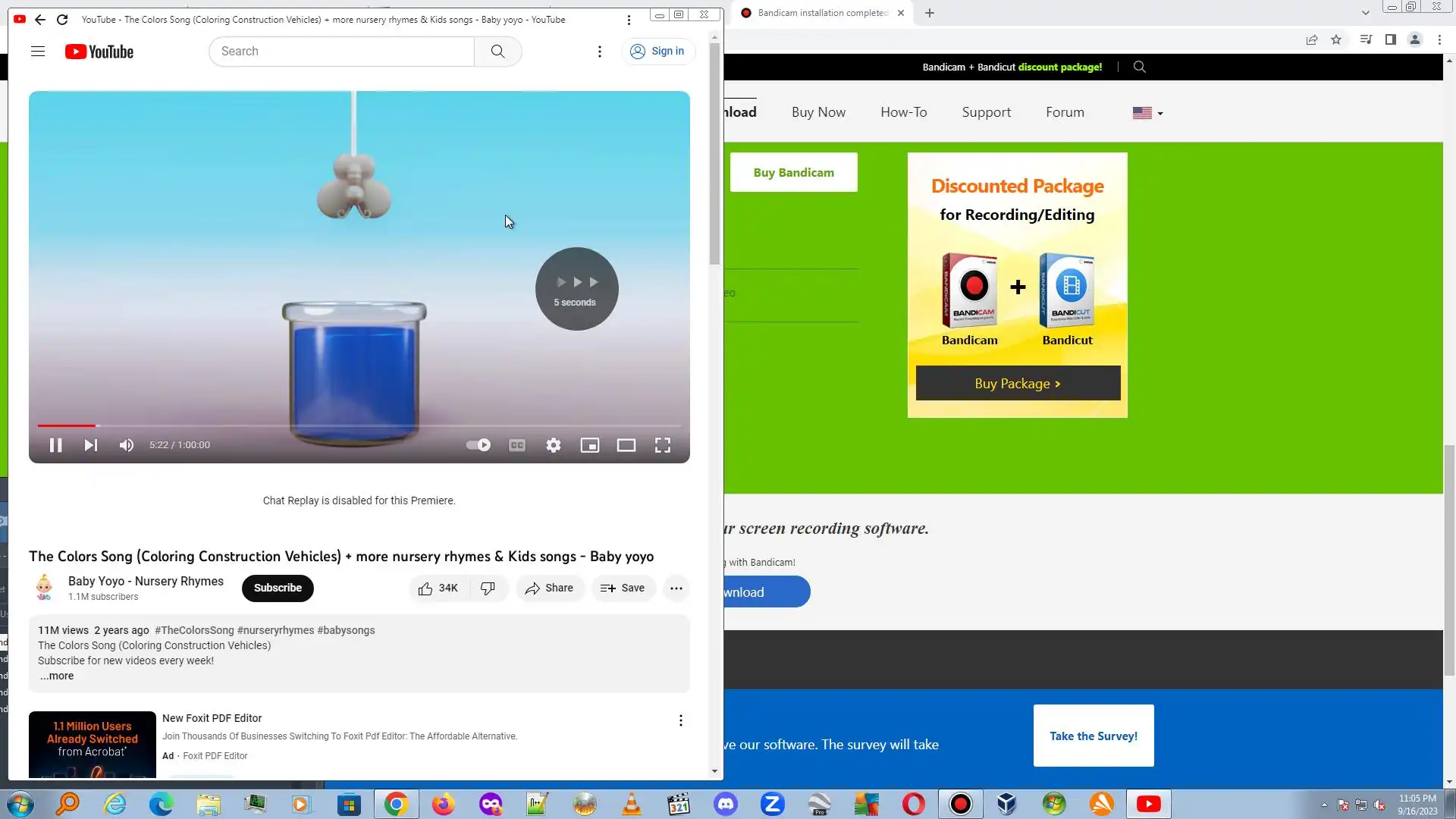The height and width of the screenshot is (819, 1456).
Task: Dislike the video with thumbs down
Action: (x=488, y=588)
